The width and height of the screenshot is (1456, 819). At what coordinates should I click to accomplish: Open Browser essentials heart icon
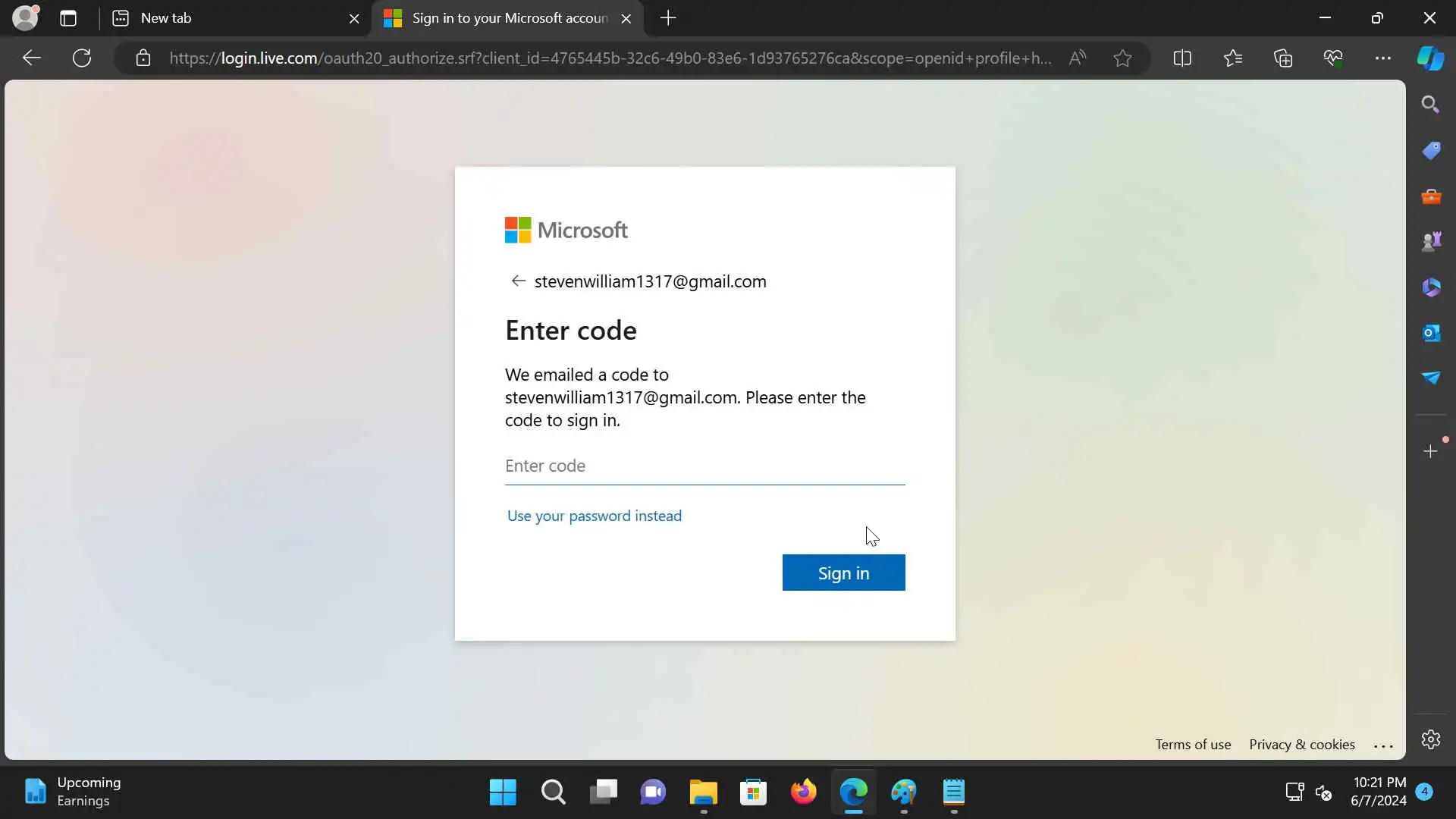[x=1332, y=58]
